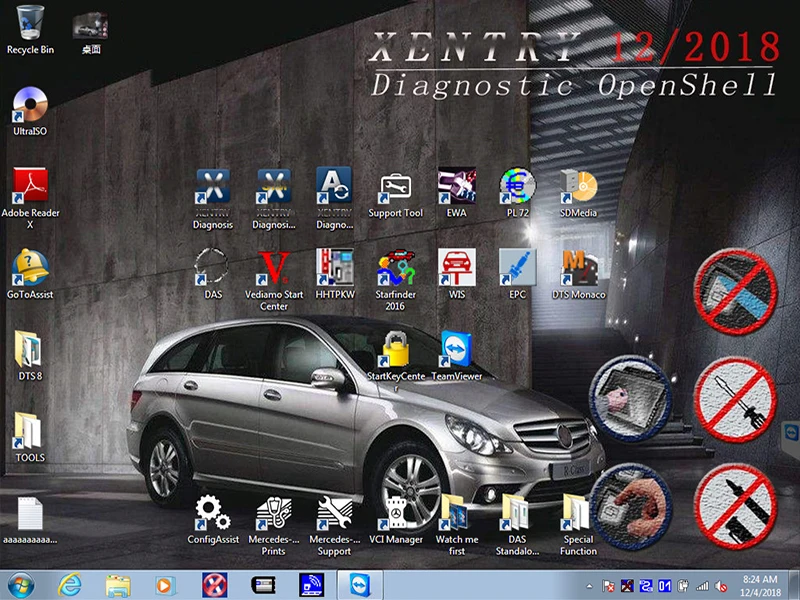The image size is (800, 600).
Task: Launch Internet Explorer from the taskbar
Action: (69, 585)
